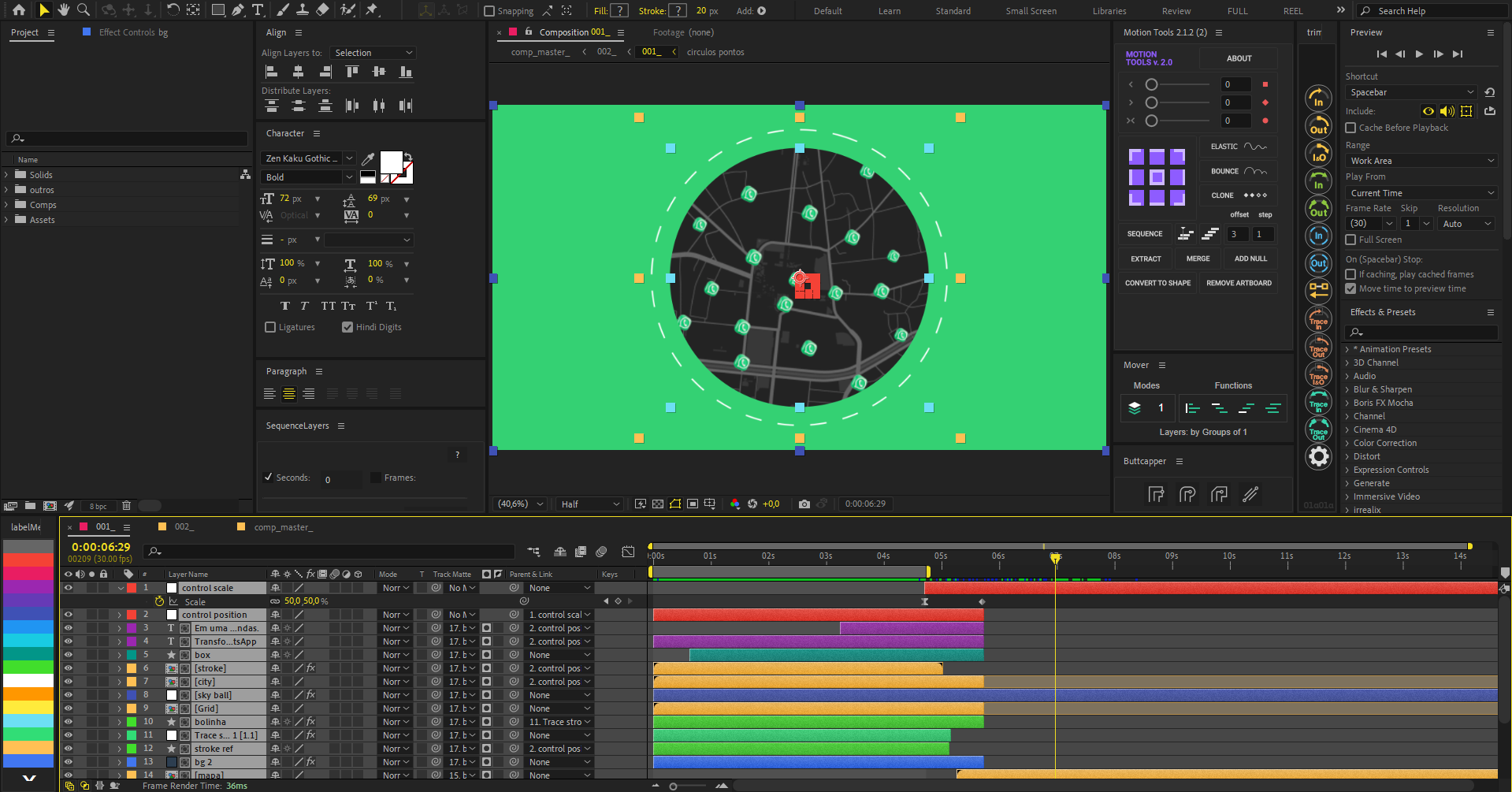Screen dimensions: 1512x792
Task: Enable the Ligatures checkbox
Action: [x=270, y=327]
